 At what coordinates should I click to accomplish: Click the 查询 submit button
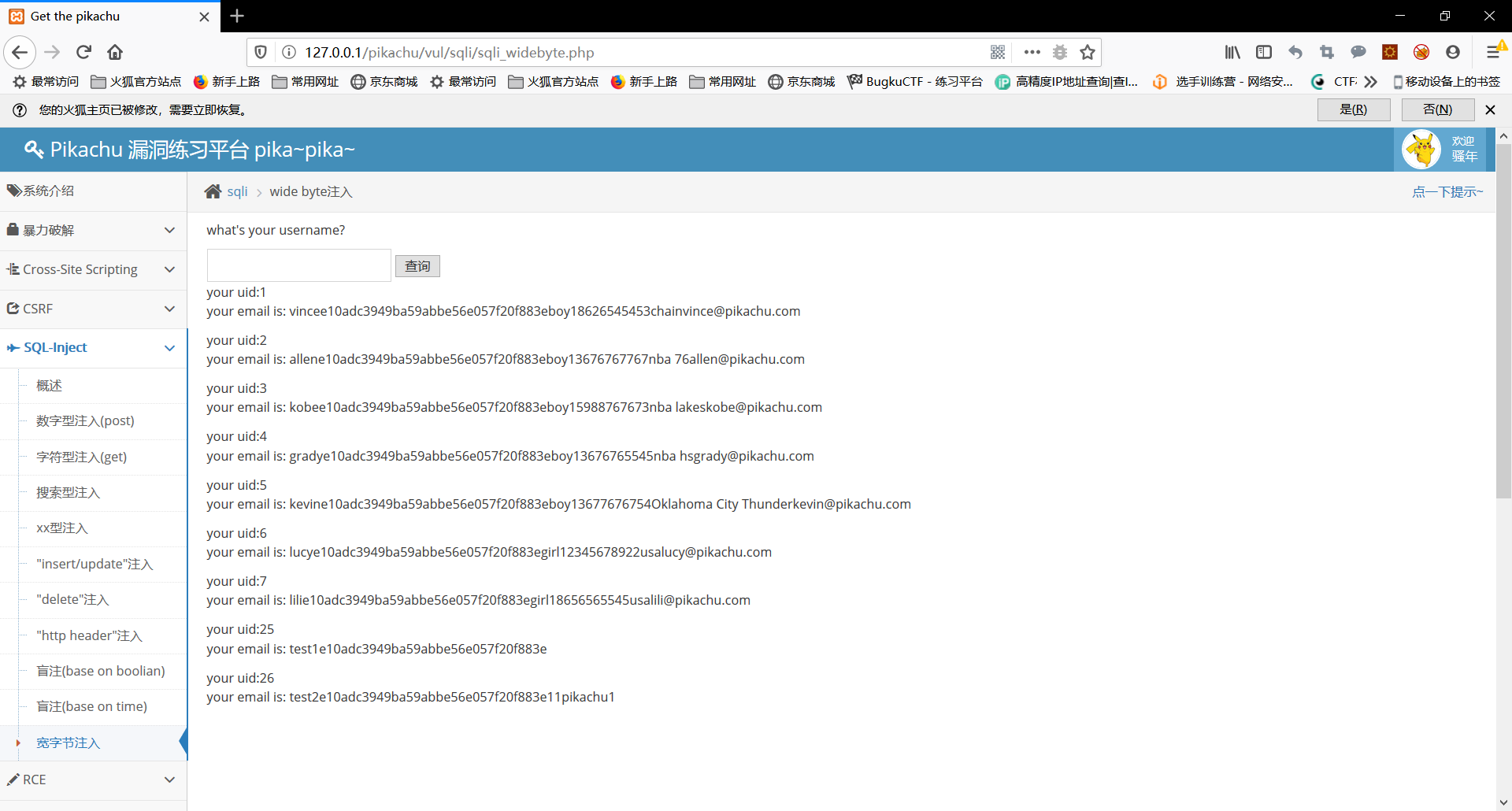click(417, 266)
